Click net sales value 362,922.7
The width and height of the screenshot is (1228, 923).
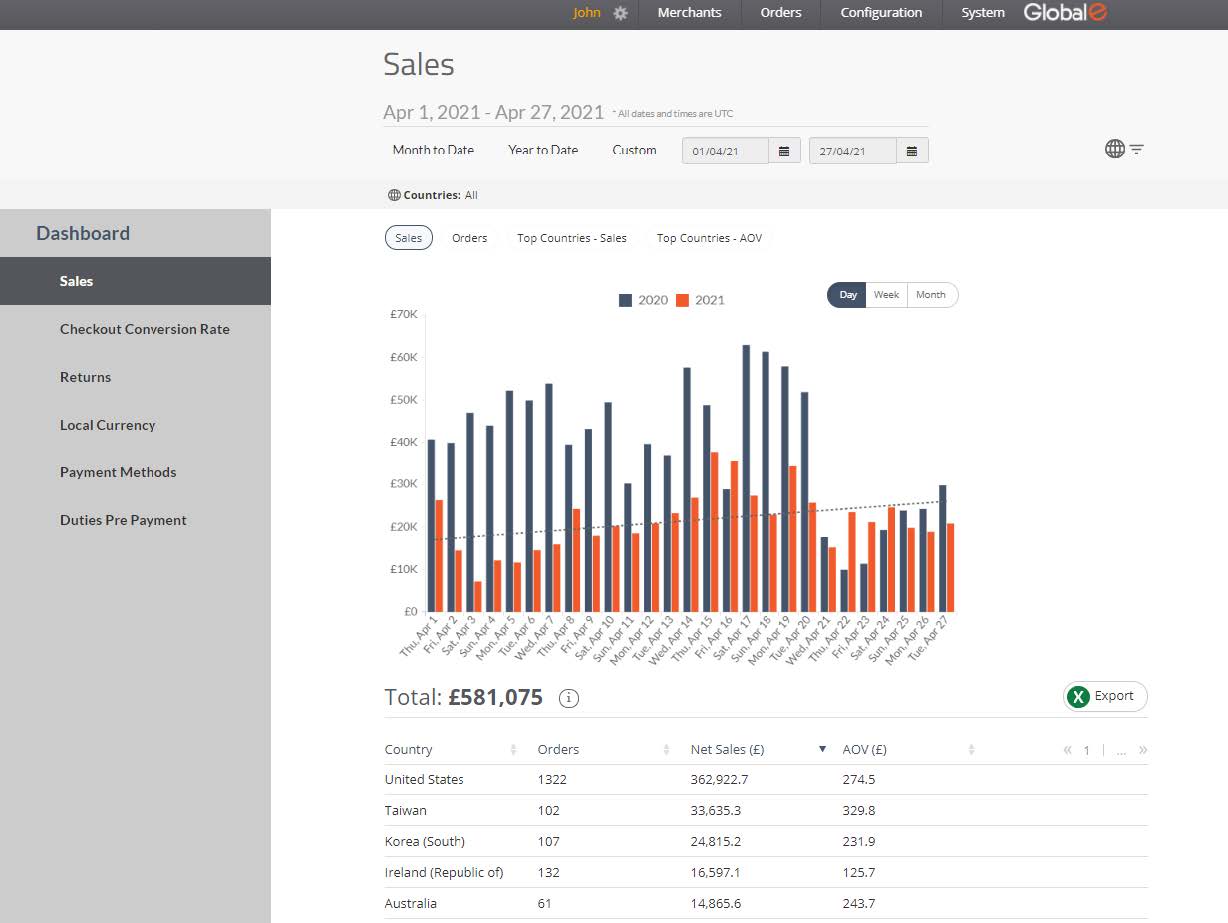point(719,779)
